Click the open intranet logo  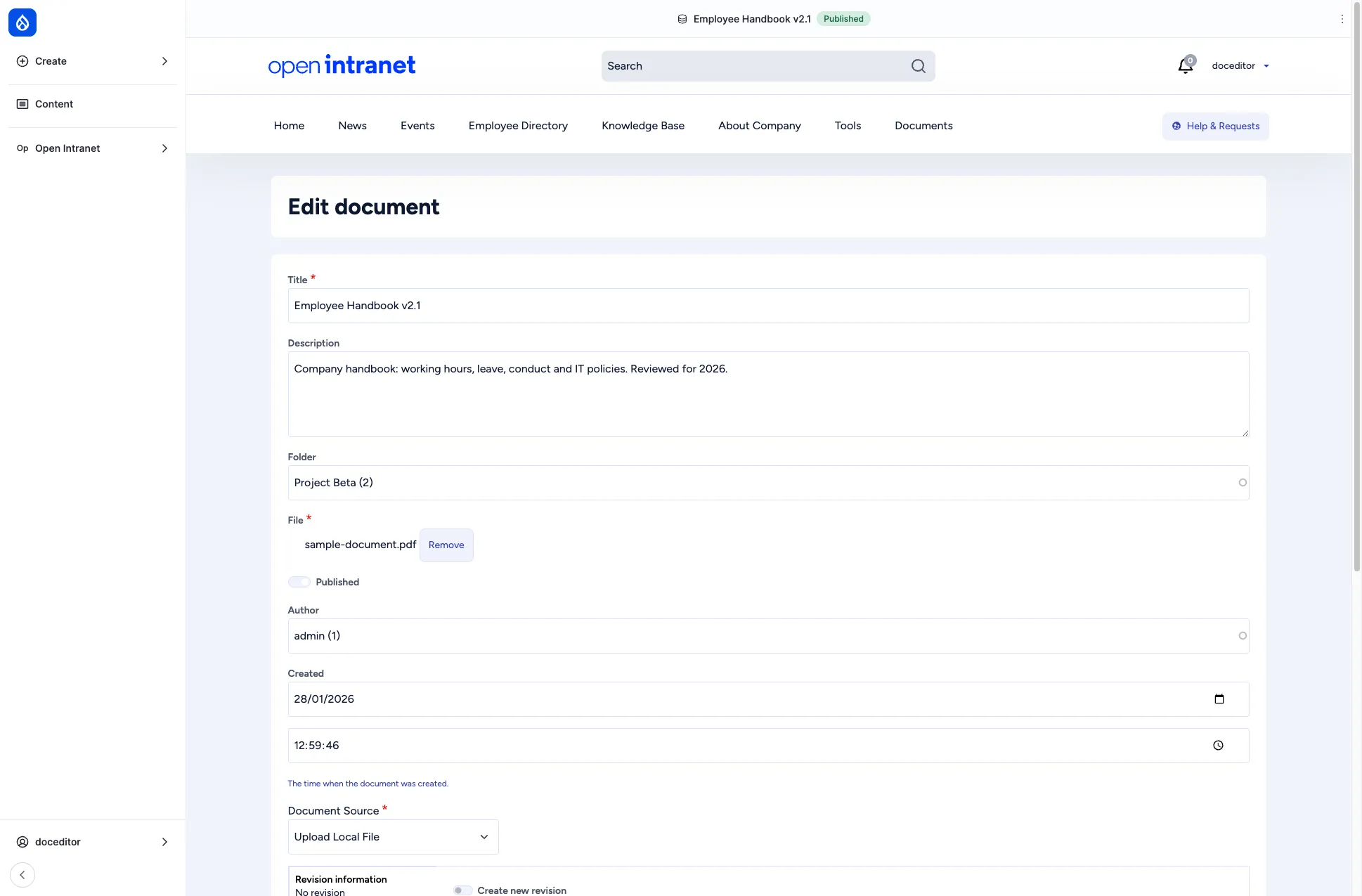(x=342, y=65)
